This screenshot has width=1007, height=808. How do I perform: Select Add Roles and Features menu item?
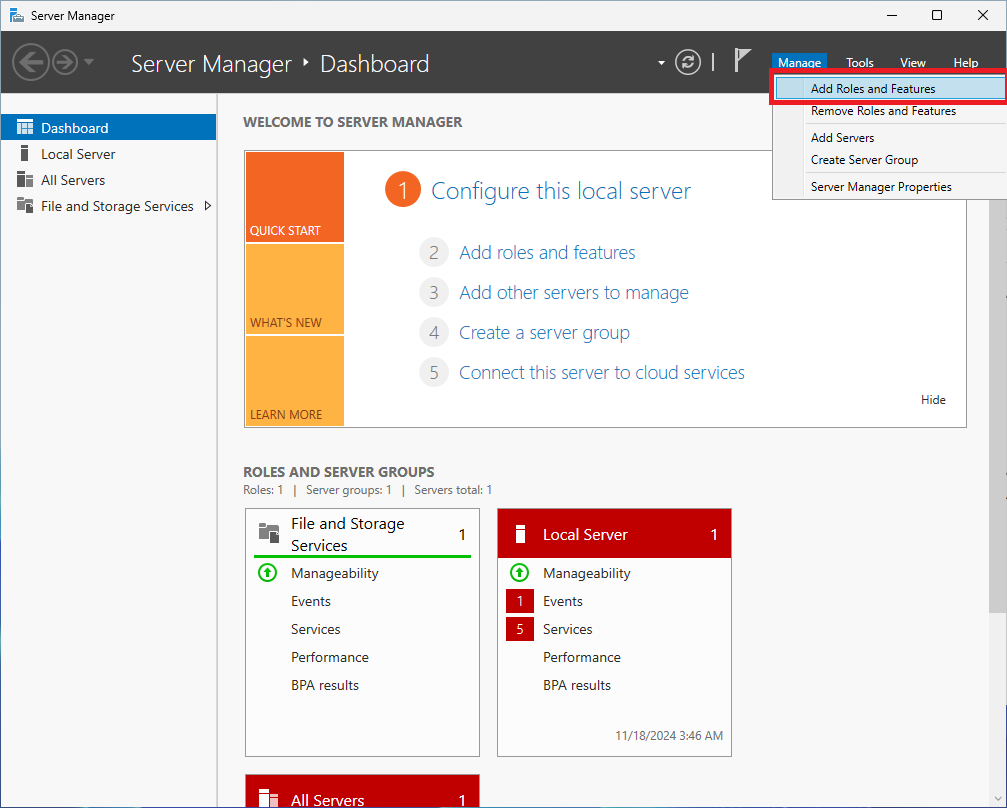point(872,89)
